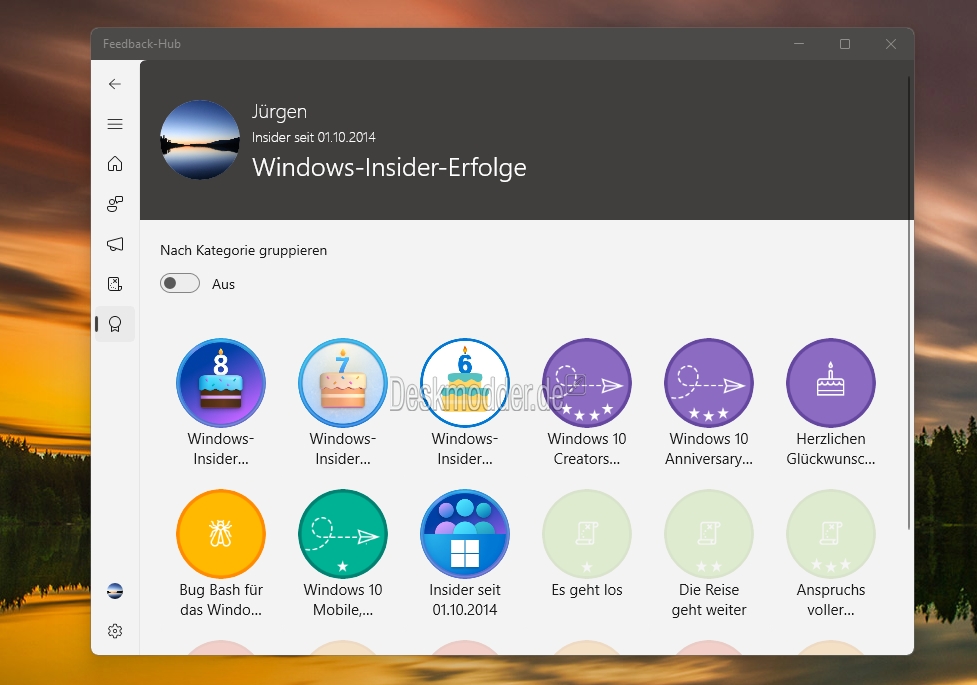The width and height of the screenshot is (977, 685).
Task: Open the Quests icon in sidebar
Action: coord(115,284)
